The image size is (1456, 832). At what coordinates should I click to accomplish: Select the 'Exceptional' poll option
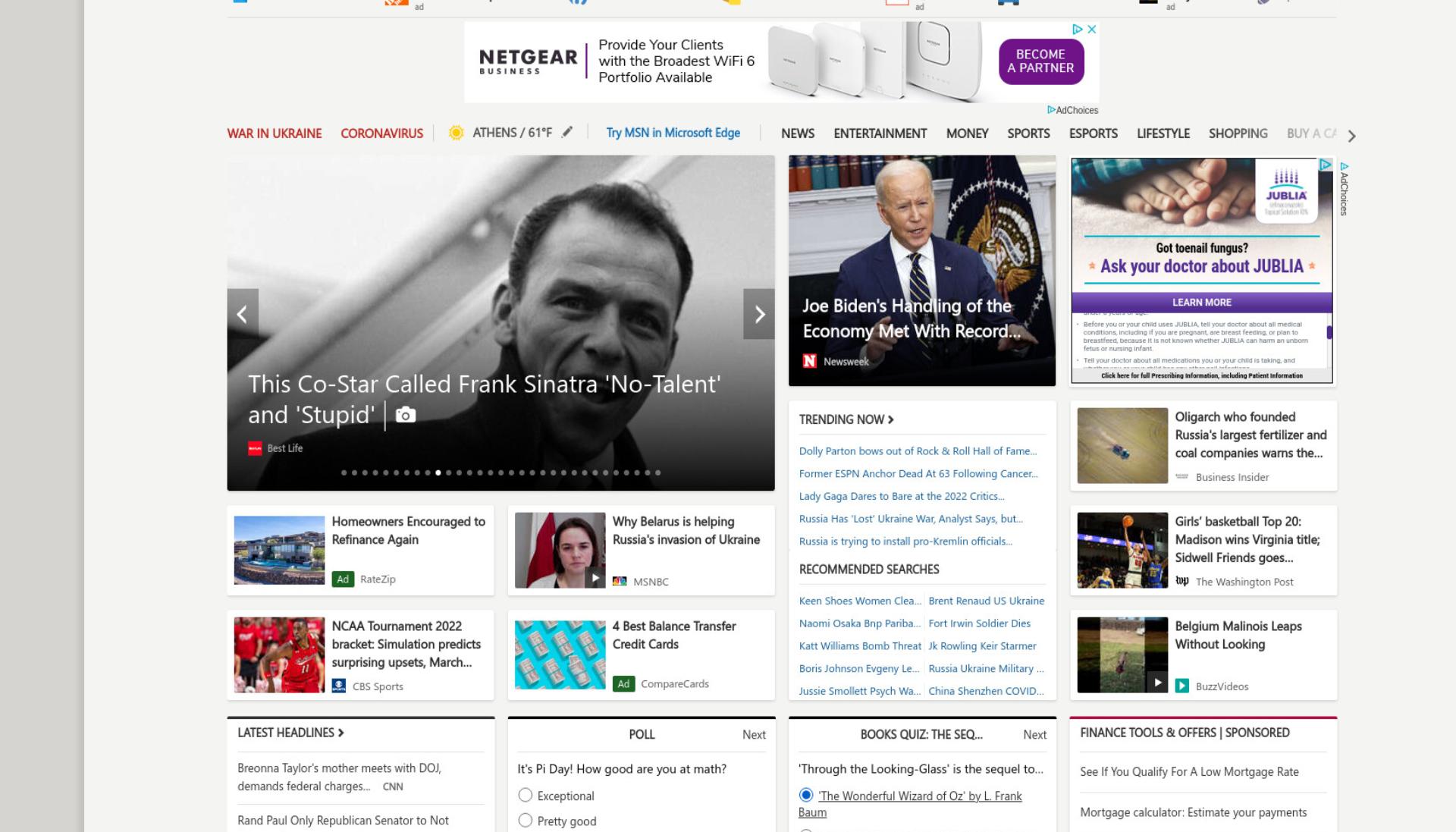[526, 795]
